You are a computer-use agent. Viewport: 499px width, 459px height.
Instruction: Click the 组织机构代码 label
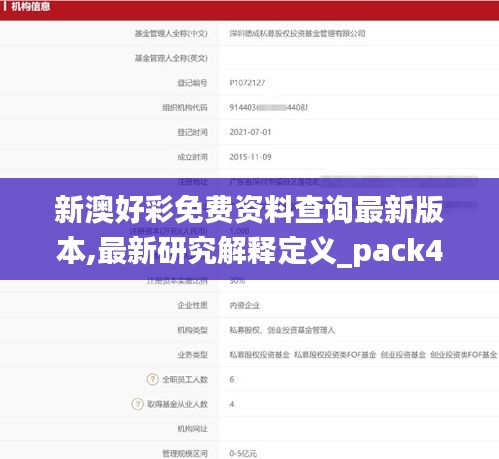pos(185,107)
